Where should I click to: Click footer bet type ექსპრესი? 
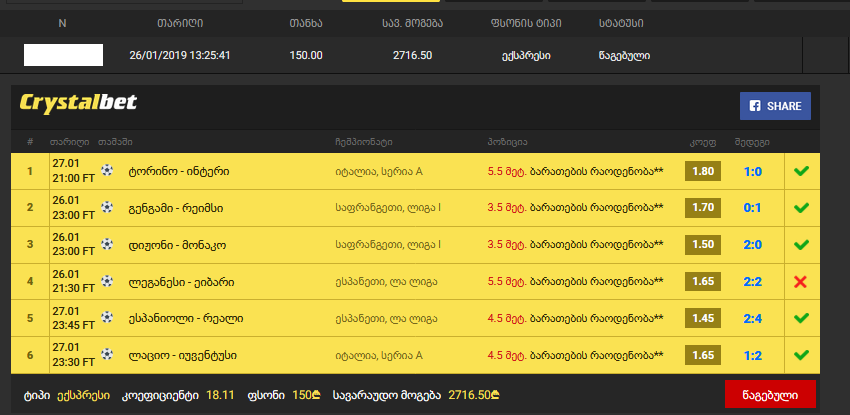[83, 395]
